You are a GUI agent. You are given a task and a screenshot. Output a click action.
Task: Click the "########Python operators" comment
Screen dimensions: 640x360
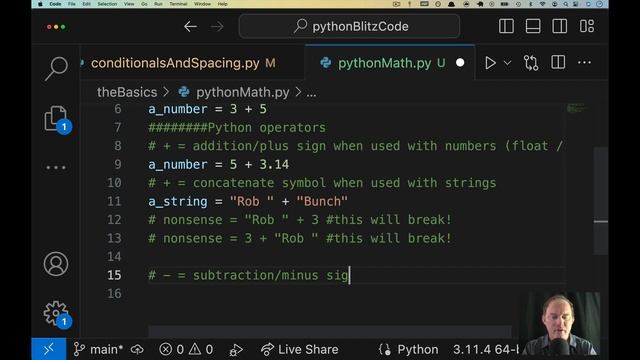237,128
